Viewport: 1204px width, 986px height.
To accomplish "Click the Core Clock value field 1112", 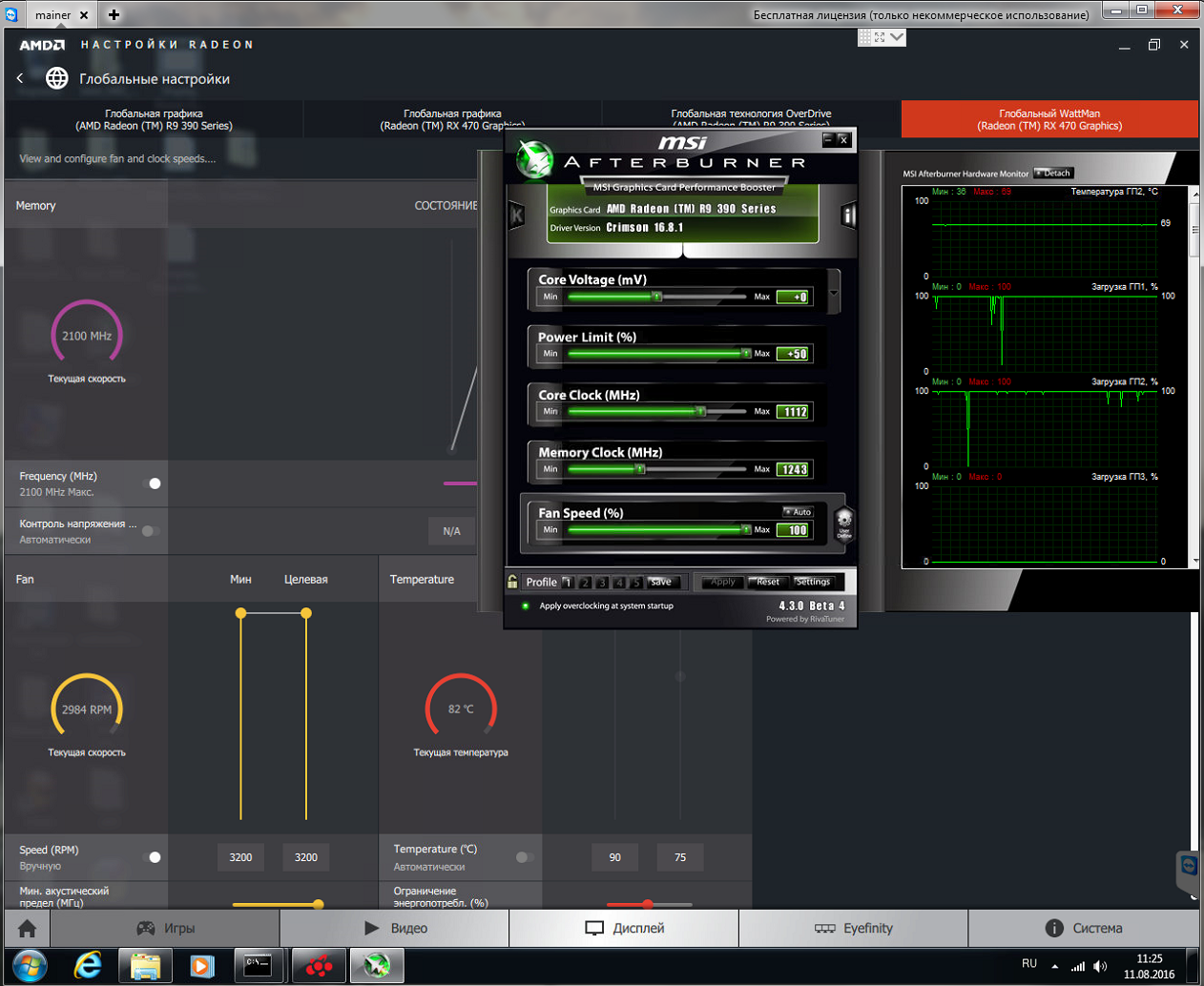I will point(794,412).
